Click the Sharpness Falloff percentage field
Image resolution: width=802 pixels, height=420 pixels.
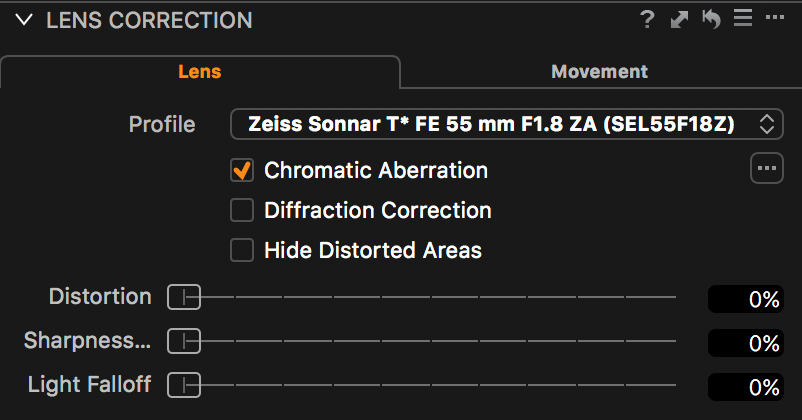[x=746, y=343]
